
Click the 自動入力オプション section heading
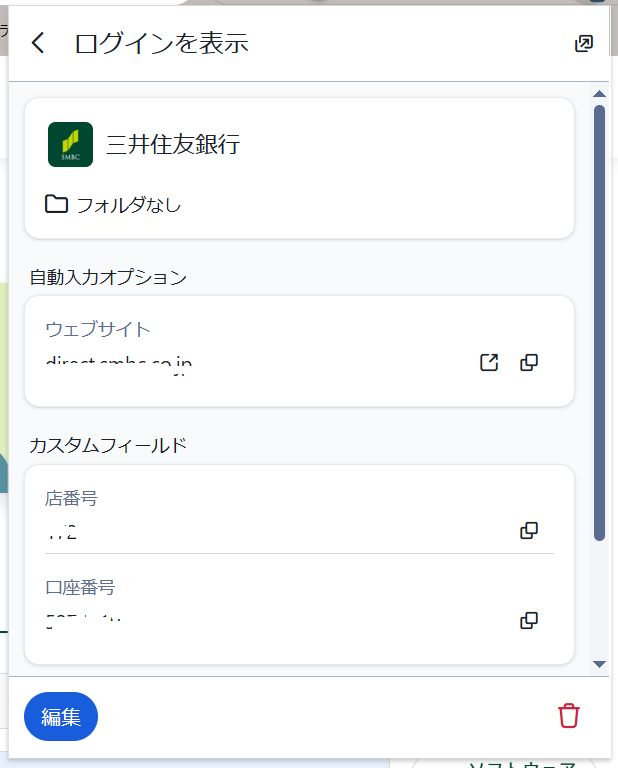108,277
